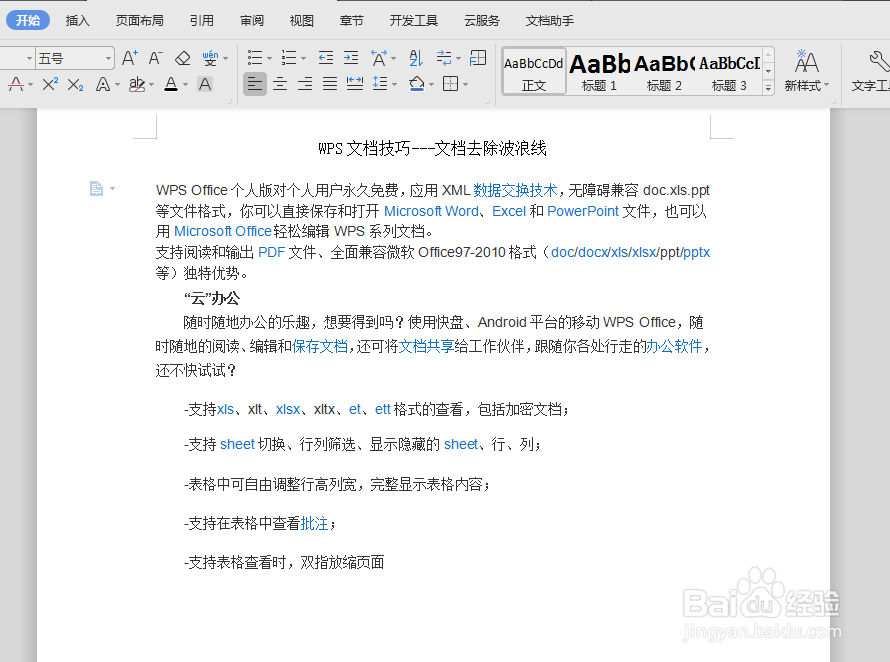This screenshot has height=662, width=890.
Task: Decrease font size with A- icon
Action: (155, 58)
